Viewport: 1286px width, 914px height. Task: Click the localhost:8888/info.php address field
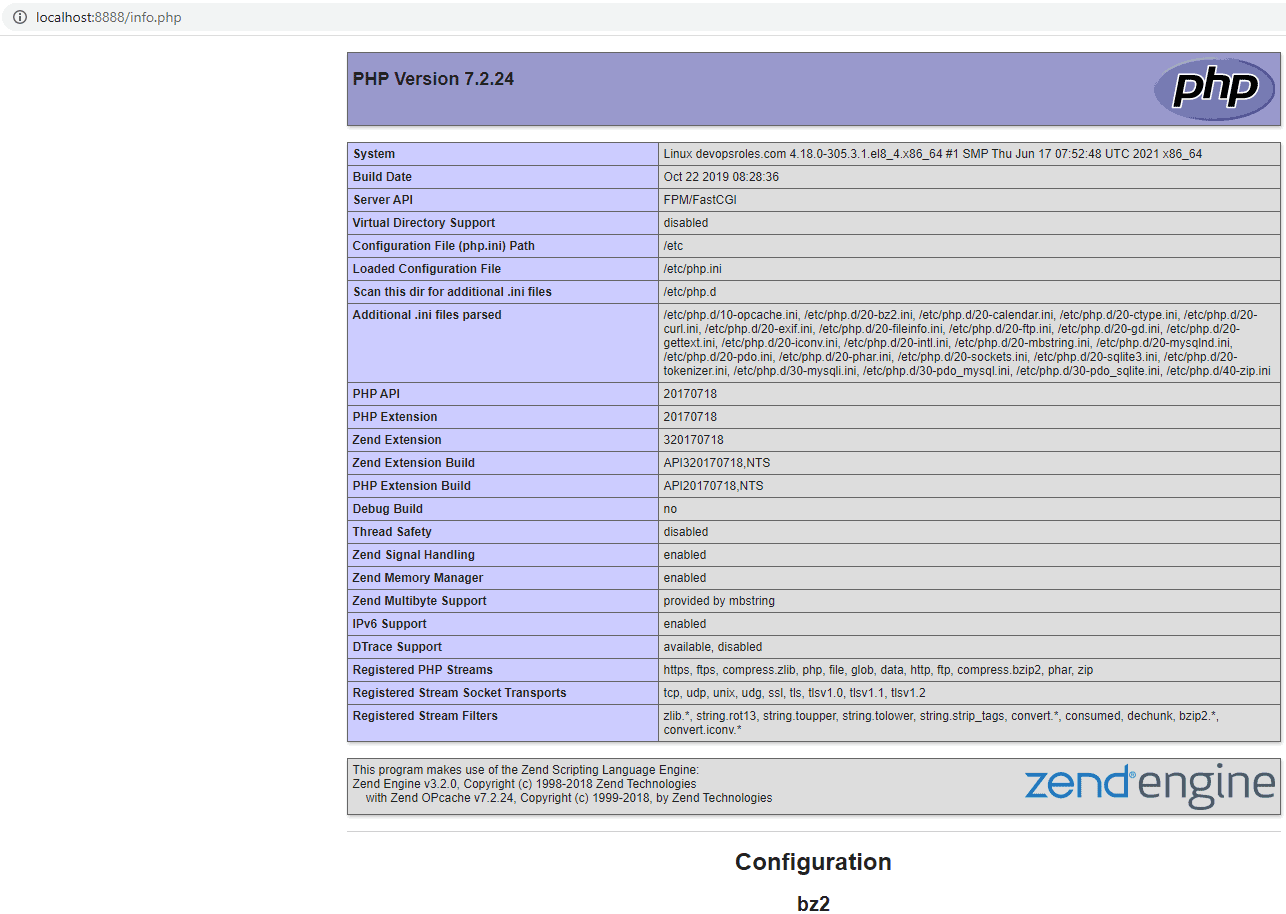pos(108,17)
